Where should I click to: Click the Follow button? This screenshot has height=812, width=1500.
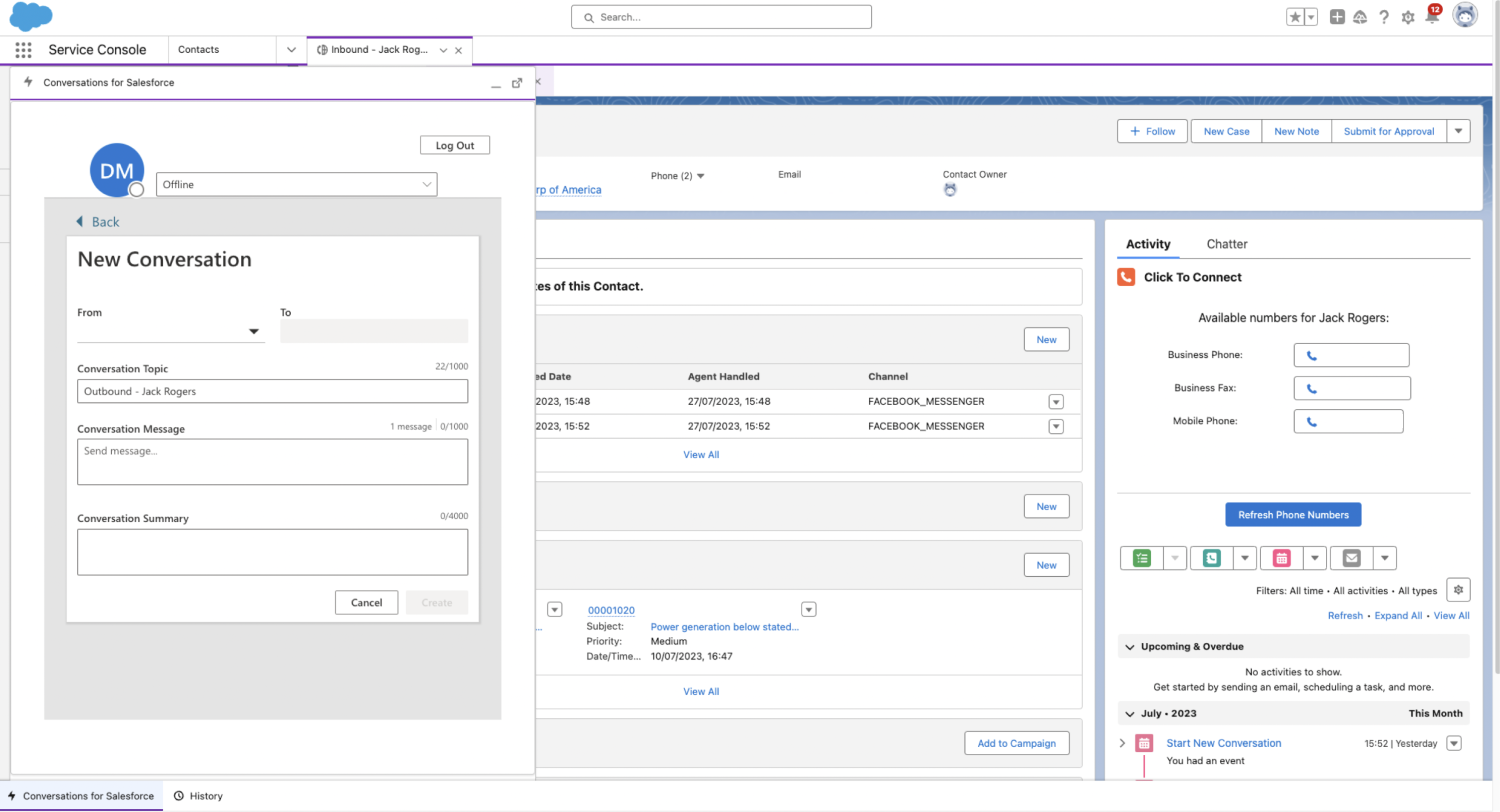point(1152,131)
